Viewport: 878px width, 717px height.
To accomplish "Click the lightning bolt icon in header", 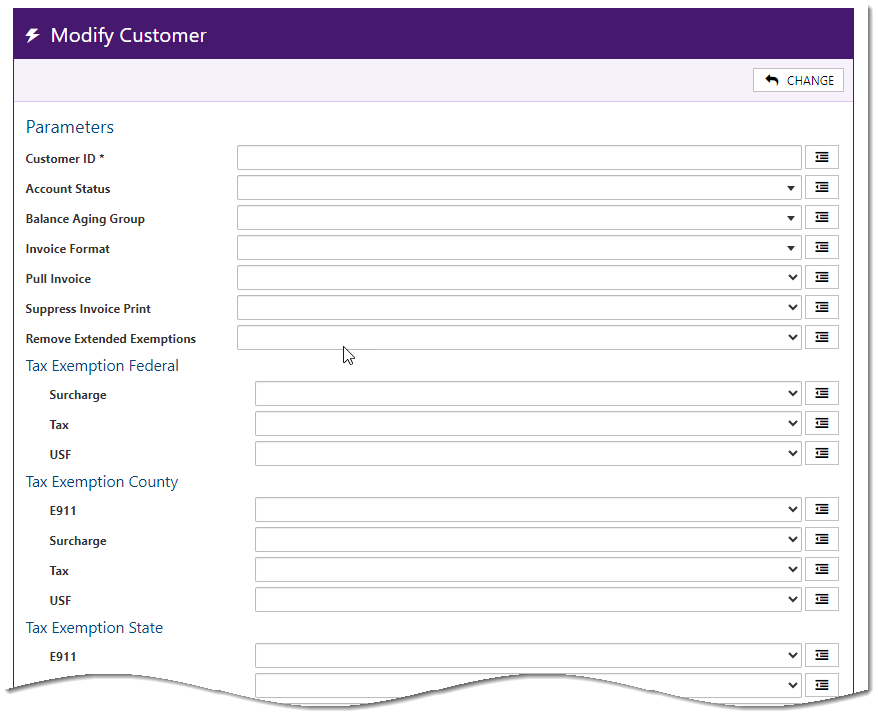I will click(x=33, y=36).
